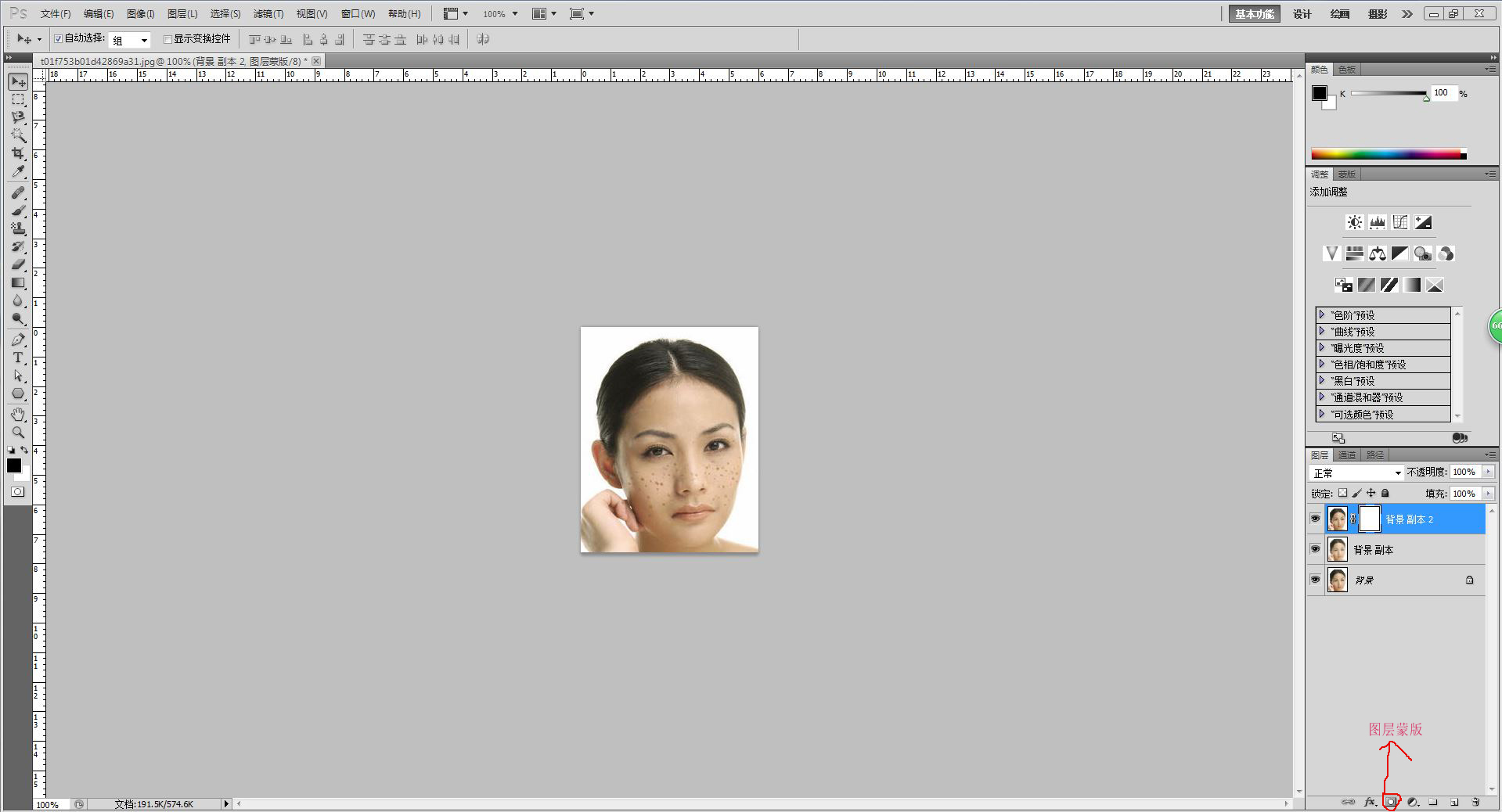Select the Pen tool
The width and height of the screenshot is (1502, 812).
pyautogui.click(x=17, y=340)
